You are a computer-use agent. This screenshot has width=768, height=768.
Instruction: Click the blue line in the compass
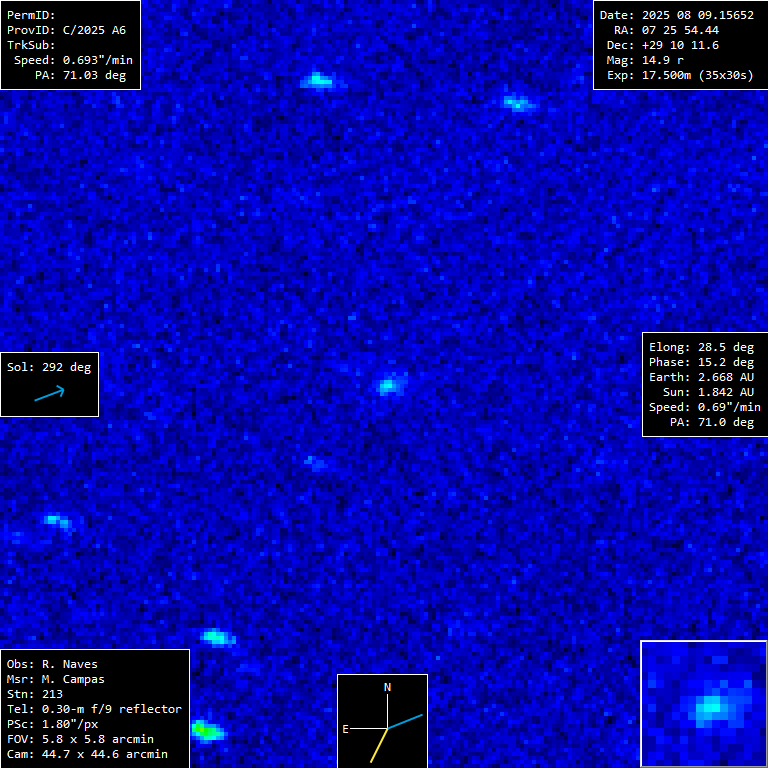(x=407, y=721)
